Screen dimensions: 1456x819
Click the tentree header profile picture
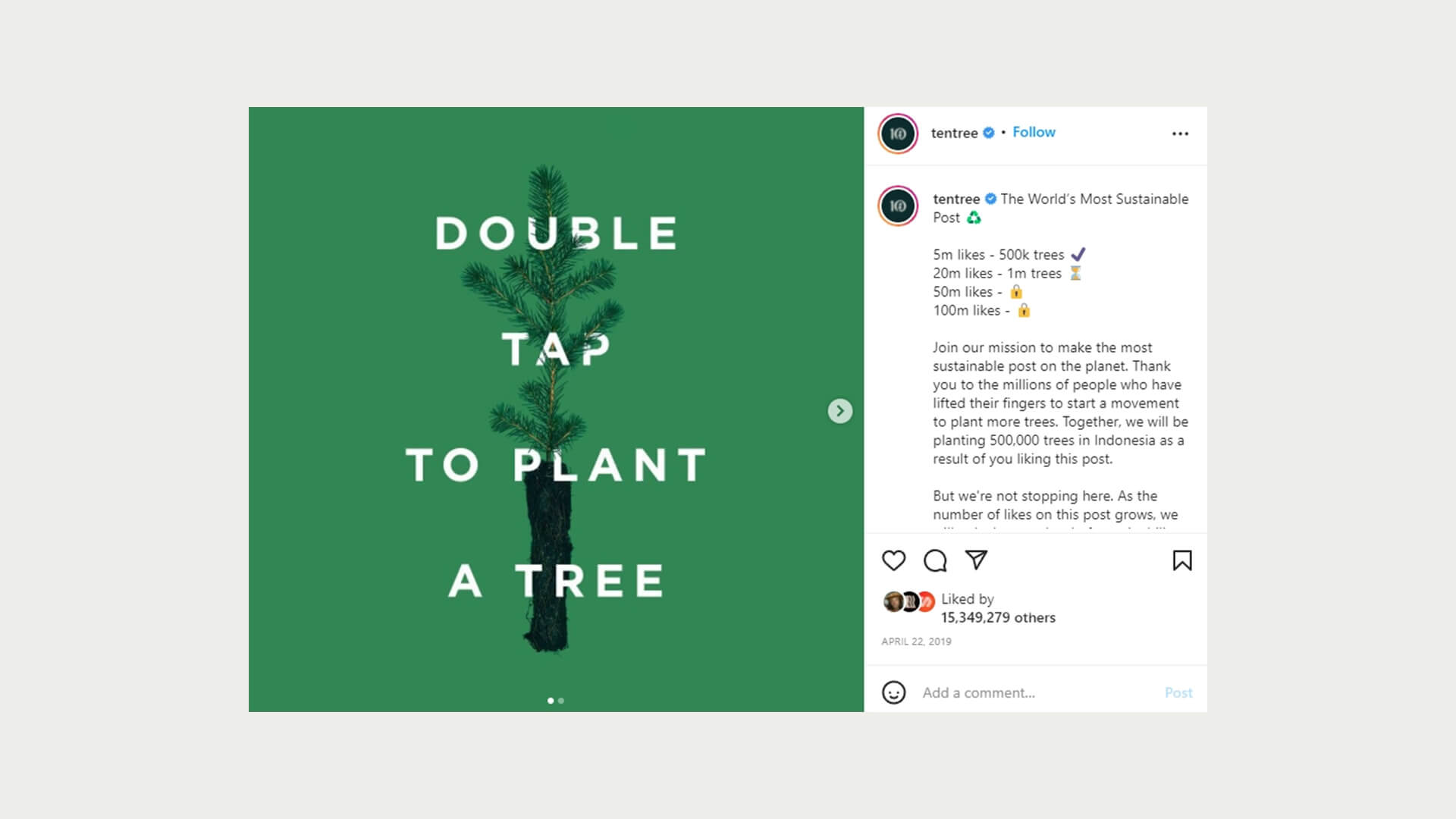(x=898, y=133)
